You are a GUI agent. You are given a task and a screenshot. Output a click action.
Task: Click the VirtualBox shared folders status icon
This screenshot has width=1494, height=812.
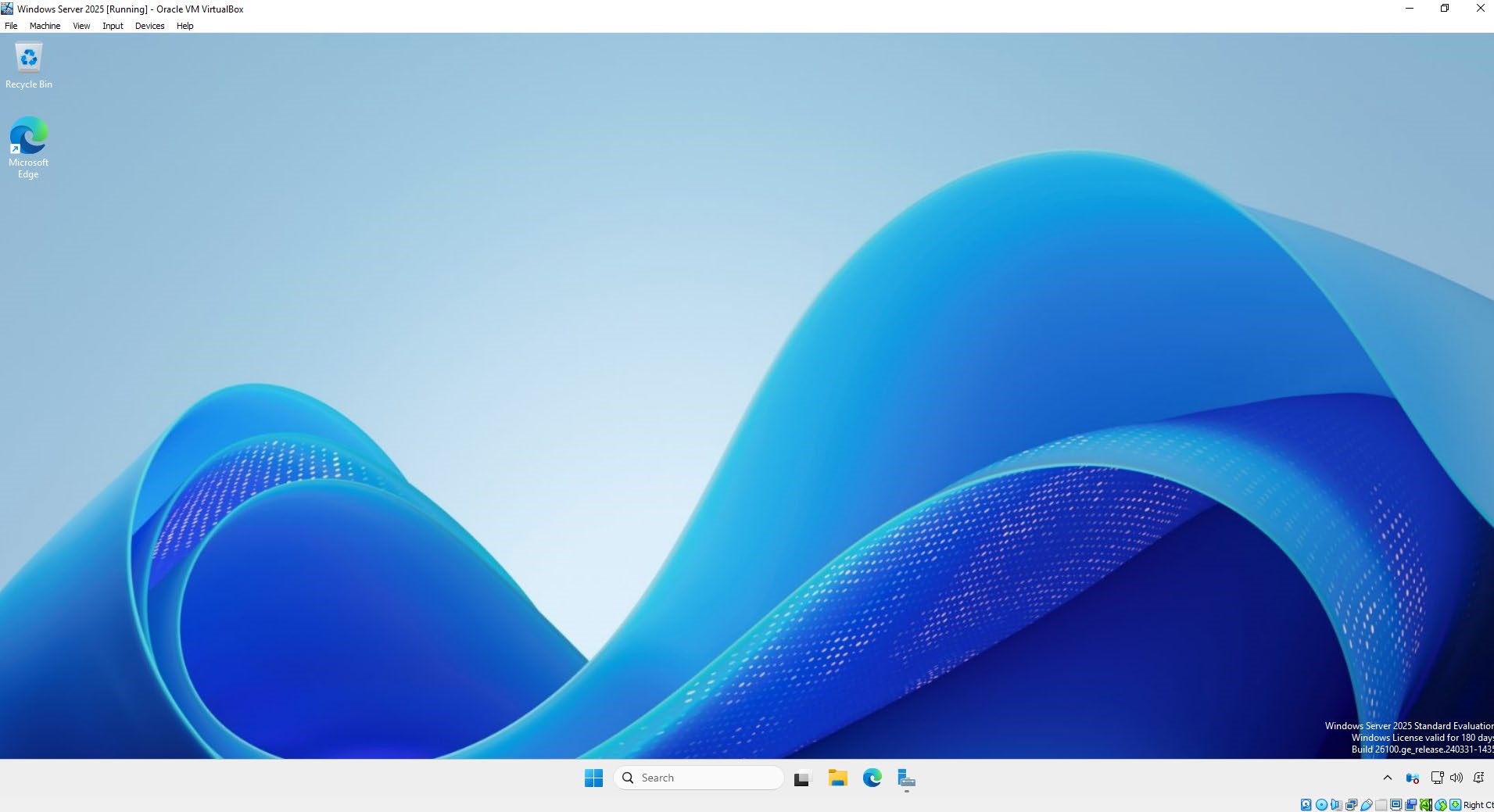1381,805
